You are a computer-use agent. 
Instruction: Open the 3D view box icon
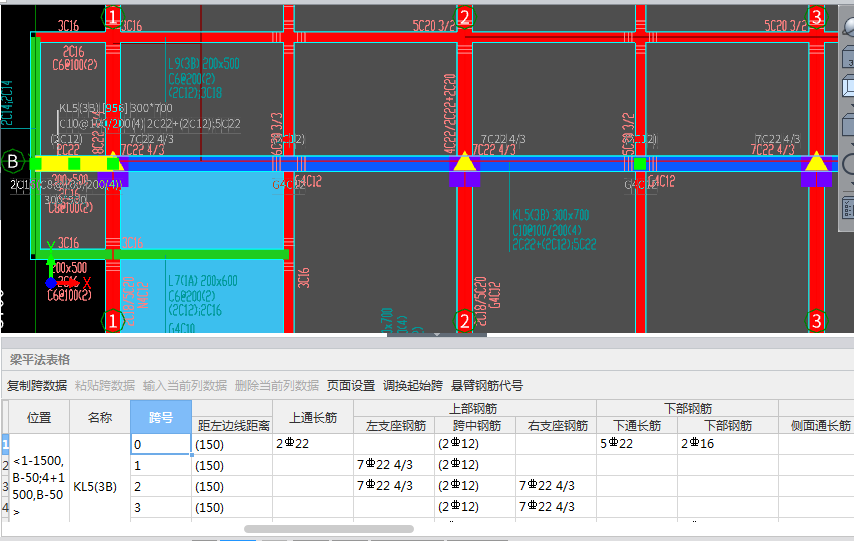849,57
